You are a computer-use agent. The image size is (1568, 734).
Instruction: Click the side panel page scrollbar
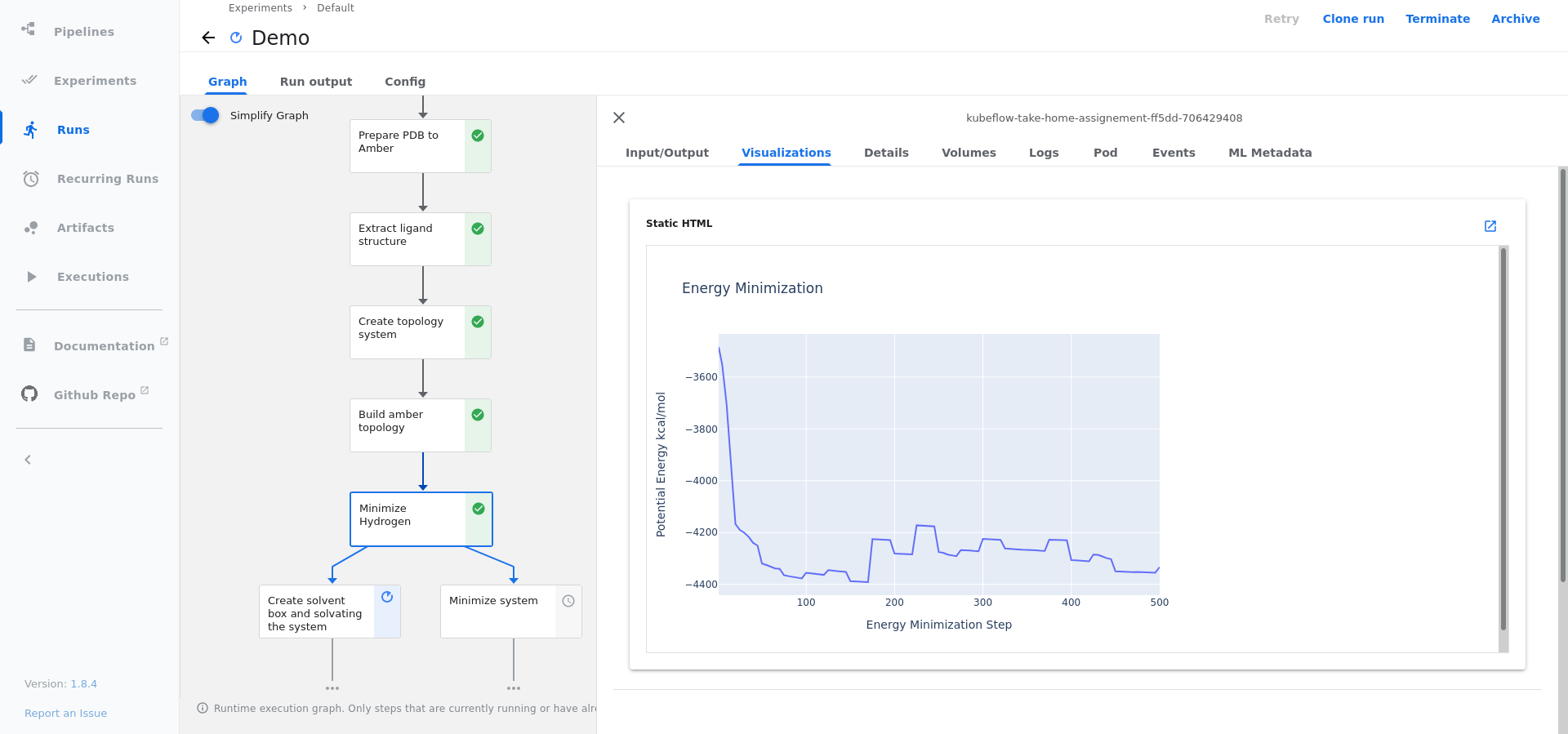click(1563, 375)
